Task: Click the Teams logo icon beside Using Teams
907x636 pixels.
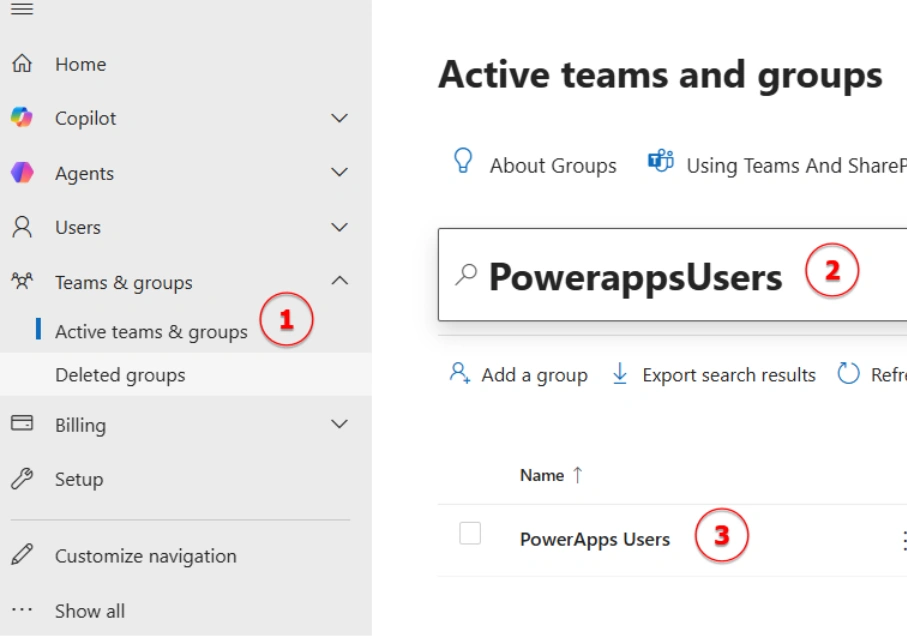Action: click(x=661, y=161)
